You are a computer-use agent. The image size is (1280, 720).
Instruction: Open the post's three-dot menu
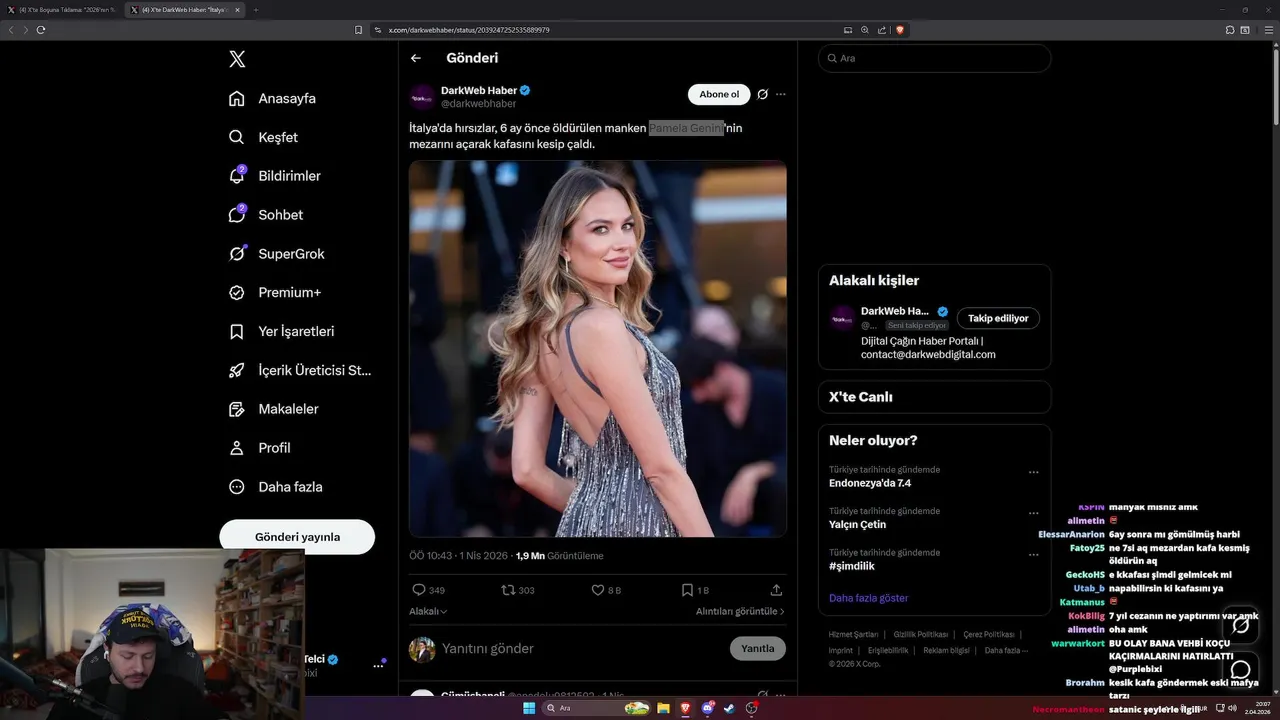pos(781,94)
